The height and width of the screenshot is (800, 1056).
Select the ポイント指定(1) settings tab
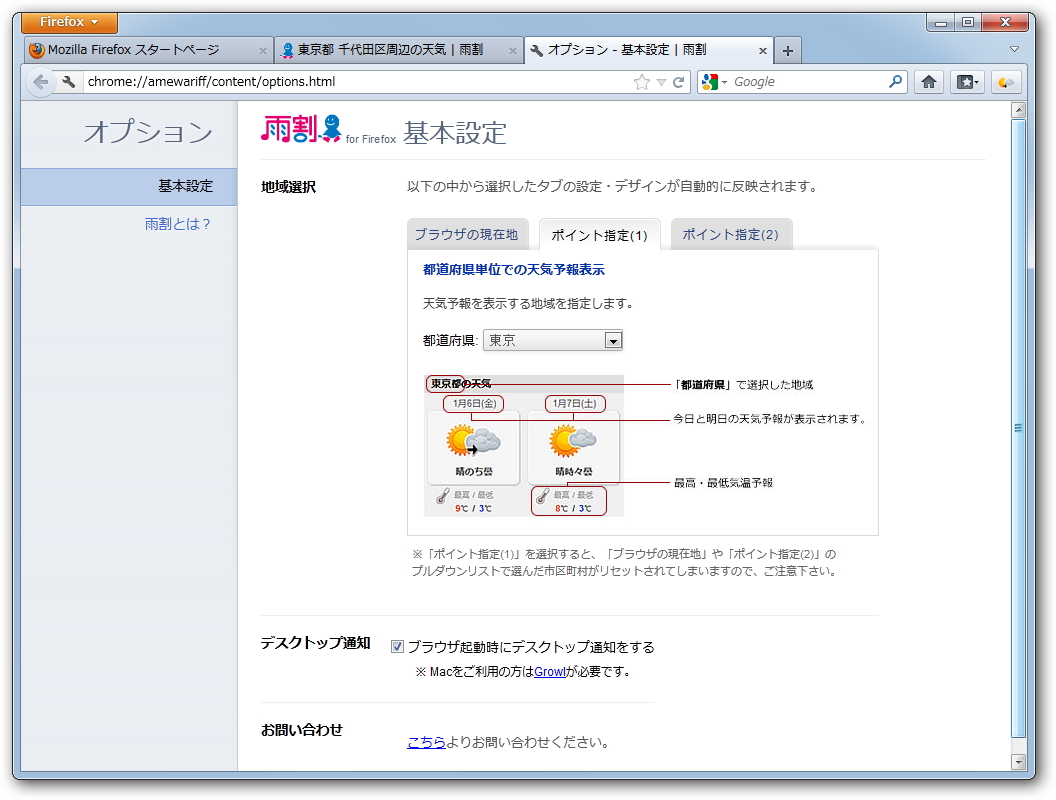599,235
